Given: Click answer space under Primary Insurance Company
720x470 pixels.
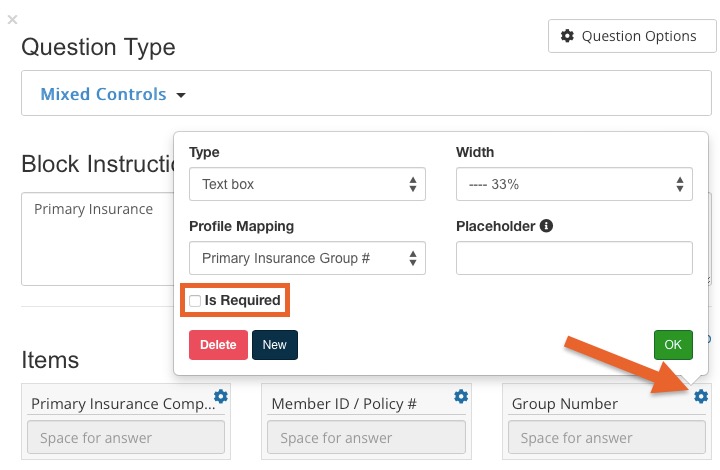Looking at the screenshot, I should pyautogui.click(x=126, y=437).
